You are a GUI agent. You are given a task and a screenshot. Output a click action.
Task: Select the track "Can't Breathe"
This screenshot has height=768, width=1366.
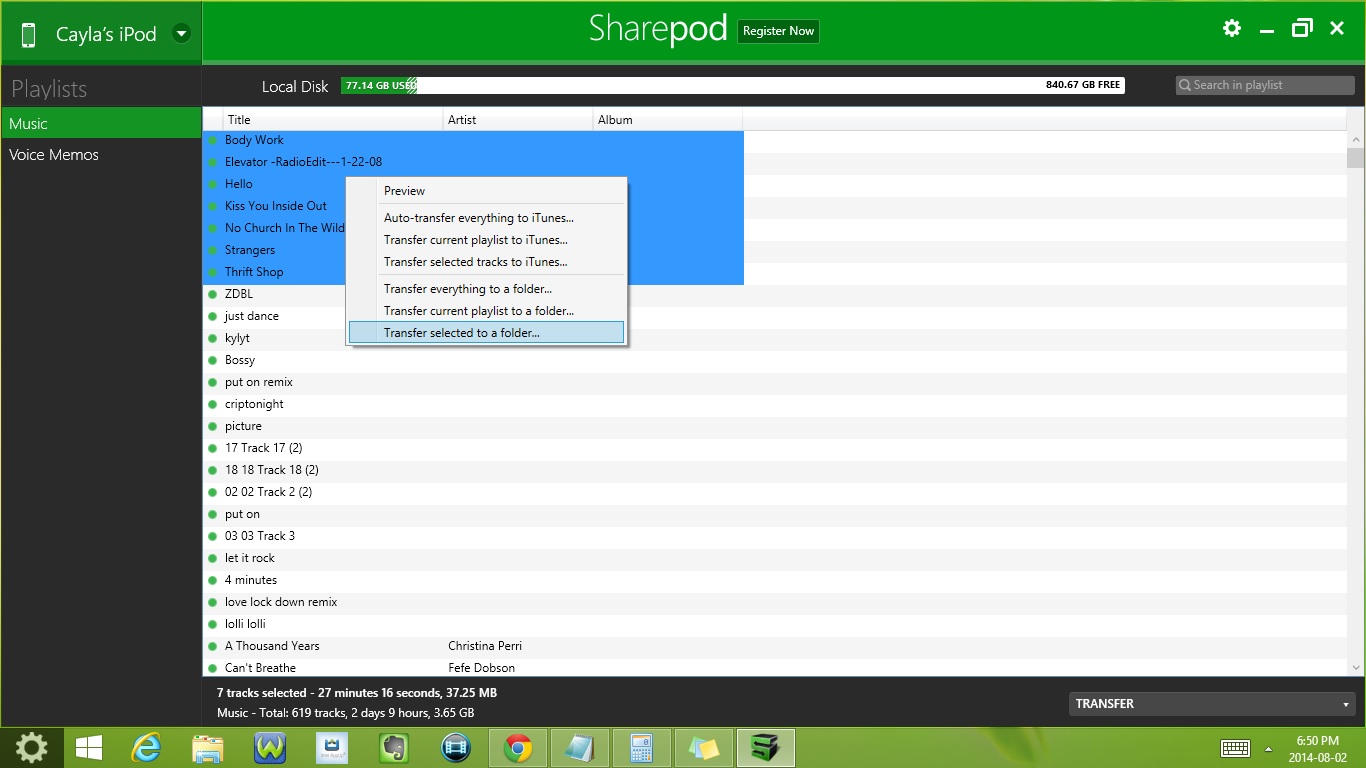[x=260, y=668]
